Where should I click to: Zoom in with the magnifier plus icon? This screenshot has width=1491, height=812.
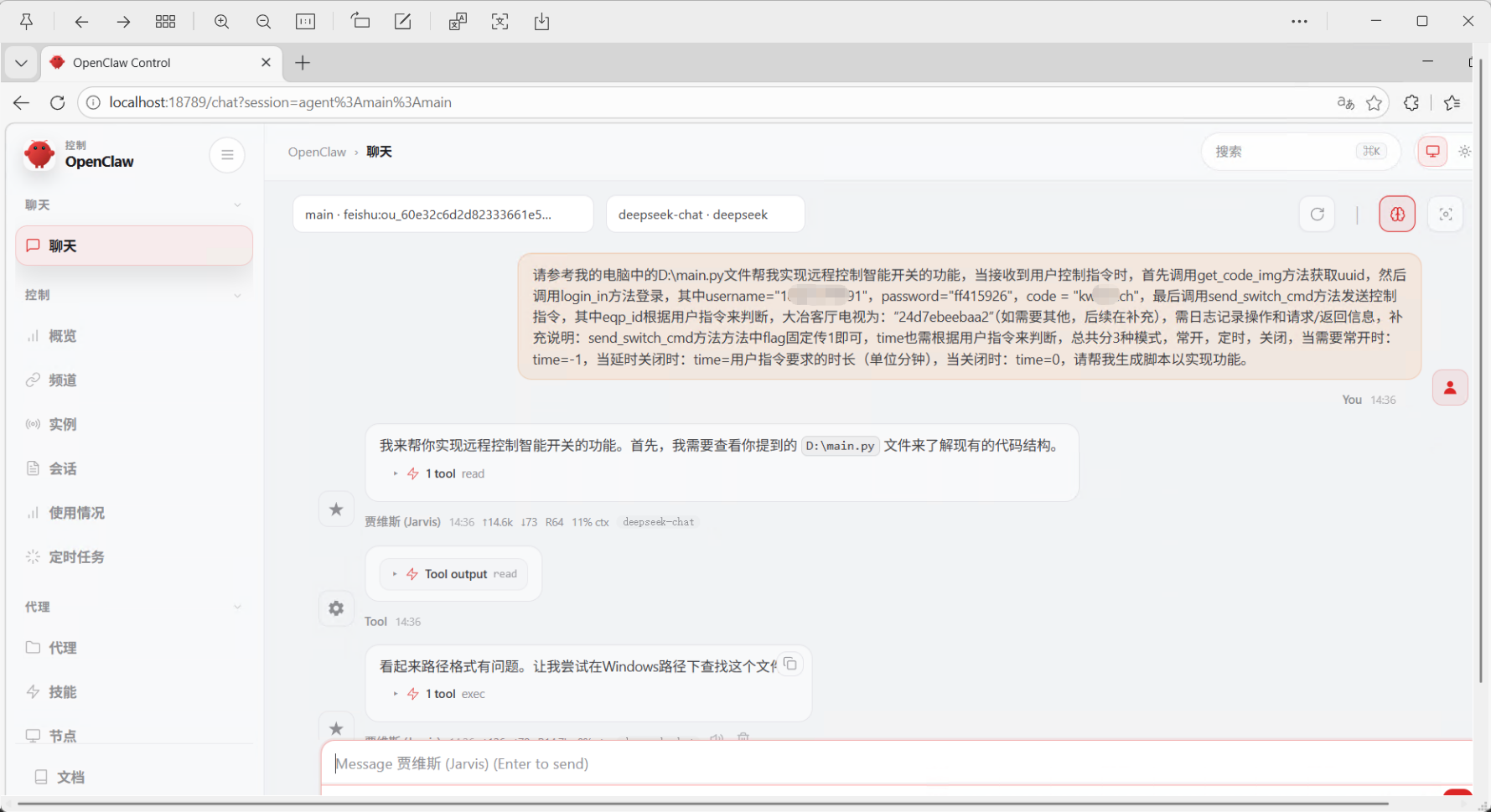click(x=221, y=22)
